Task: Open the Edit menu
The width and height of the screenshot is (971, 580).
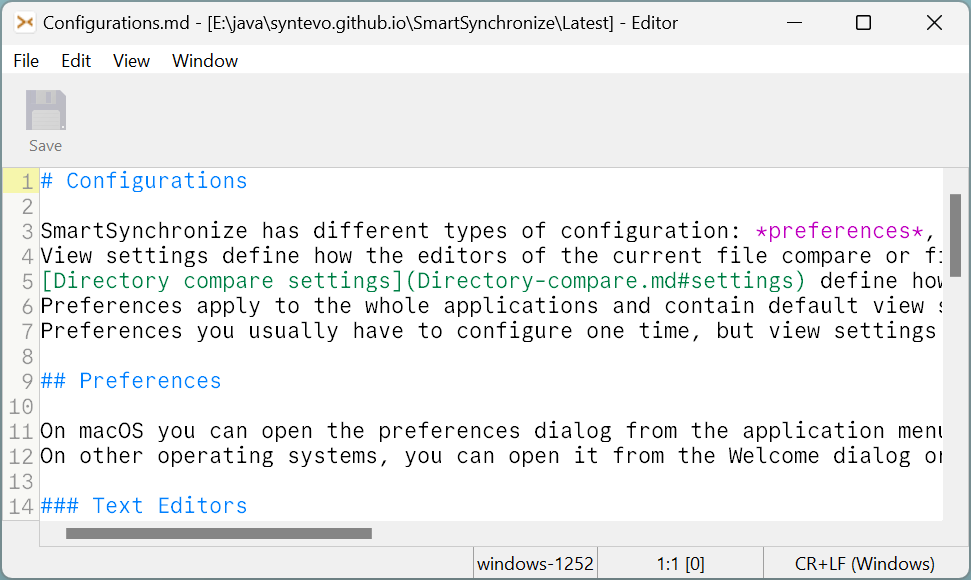Action: click(x=75, y=61)
